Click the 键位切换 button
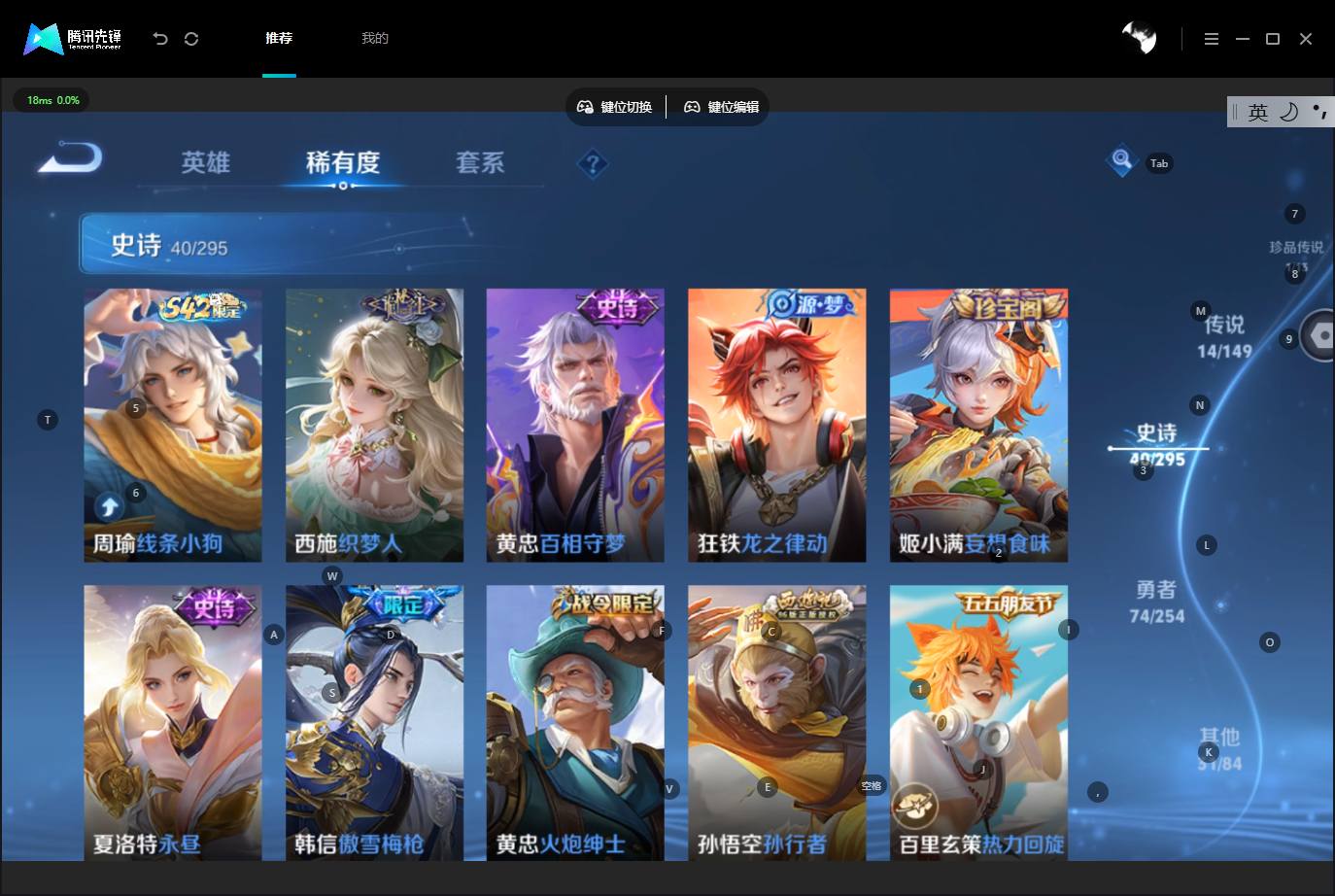 pyautogui.click(x=615, y=107)
